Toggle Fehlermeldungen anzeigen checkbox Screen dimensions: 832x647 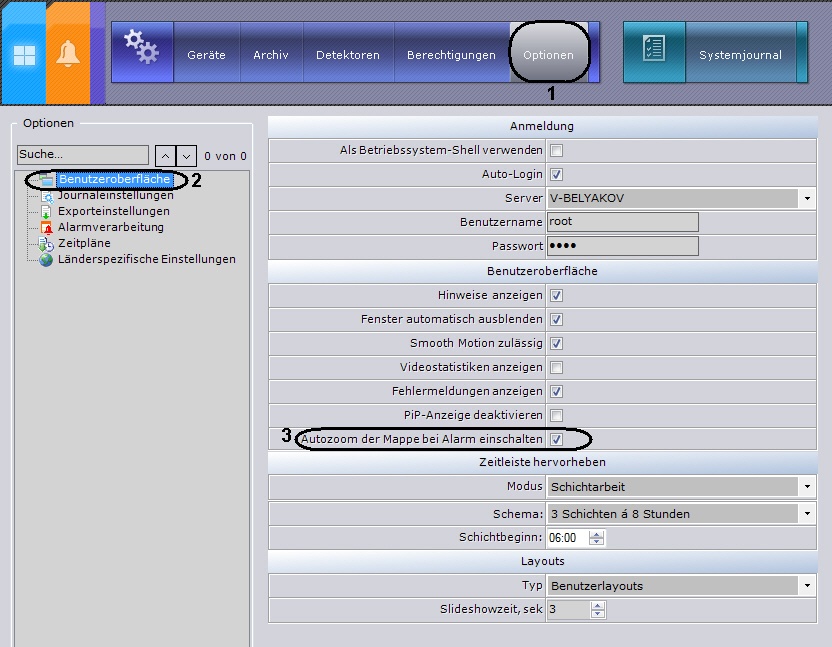tap(556, 392)
